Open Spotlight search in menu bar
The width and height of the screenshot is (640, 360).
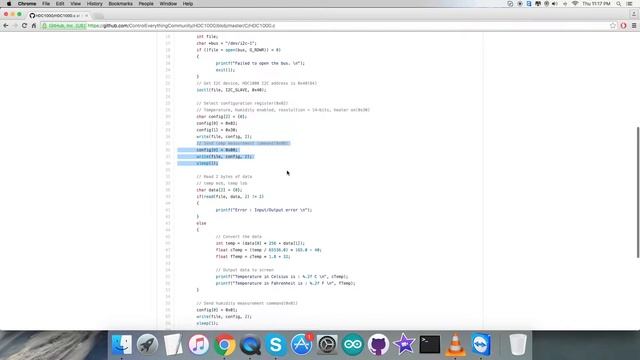[619, 4]
